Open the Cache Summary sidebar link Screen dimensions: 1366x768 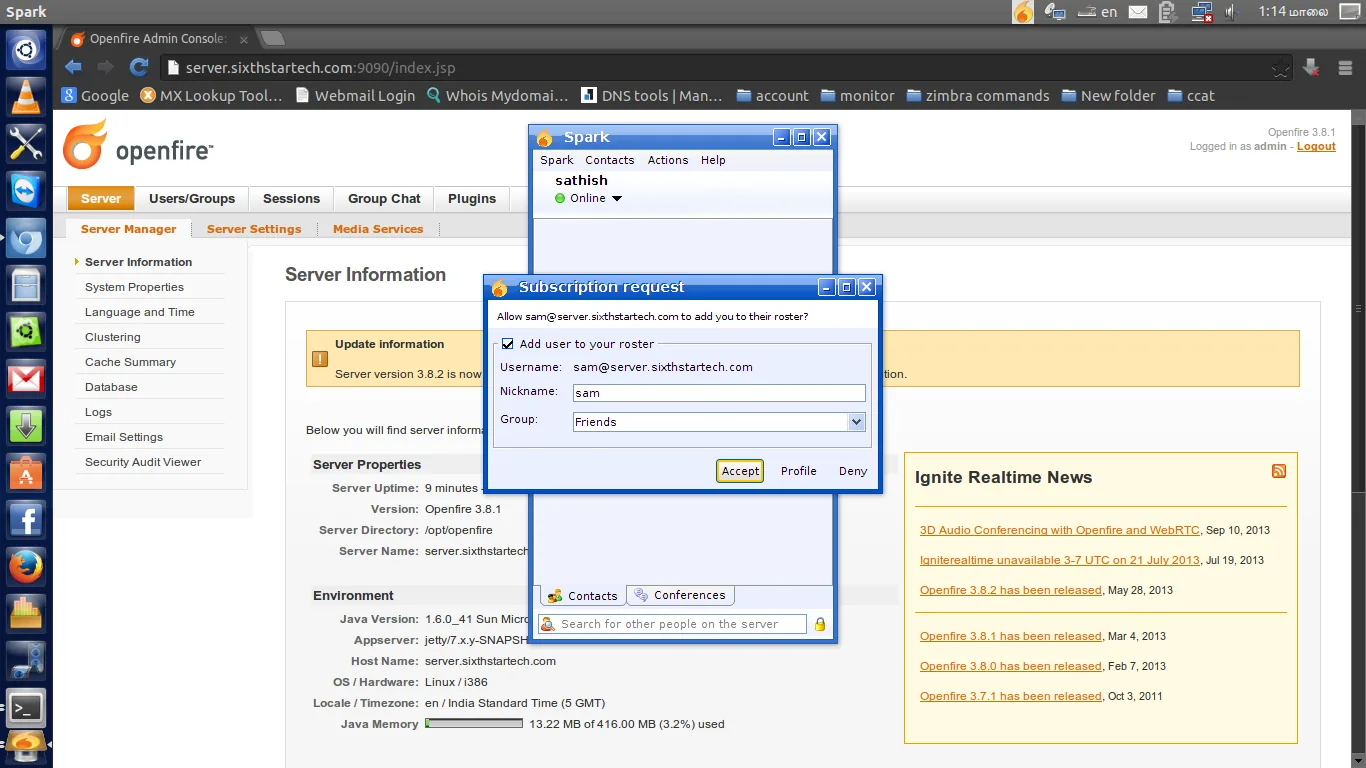click(130, 362)
